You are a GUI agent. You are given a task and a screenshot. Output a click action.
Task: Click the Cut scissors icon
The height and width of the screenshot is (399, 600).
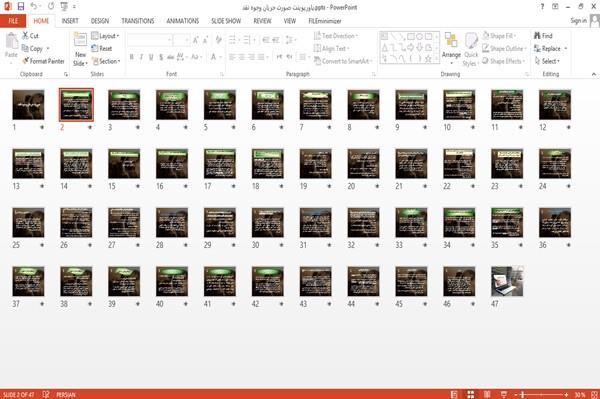26,36
